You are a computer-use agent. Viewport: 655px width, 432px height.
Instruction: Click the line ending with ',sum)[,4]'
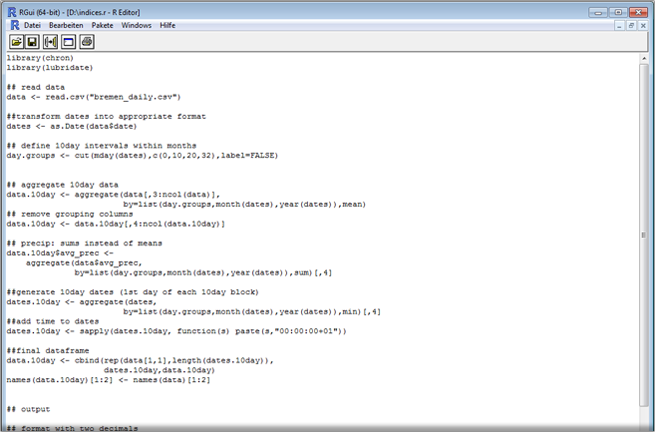pyautogui.click(x=203, y=272)
